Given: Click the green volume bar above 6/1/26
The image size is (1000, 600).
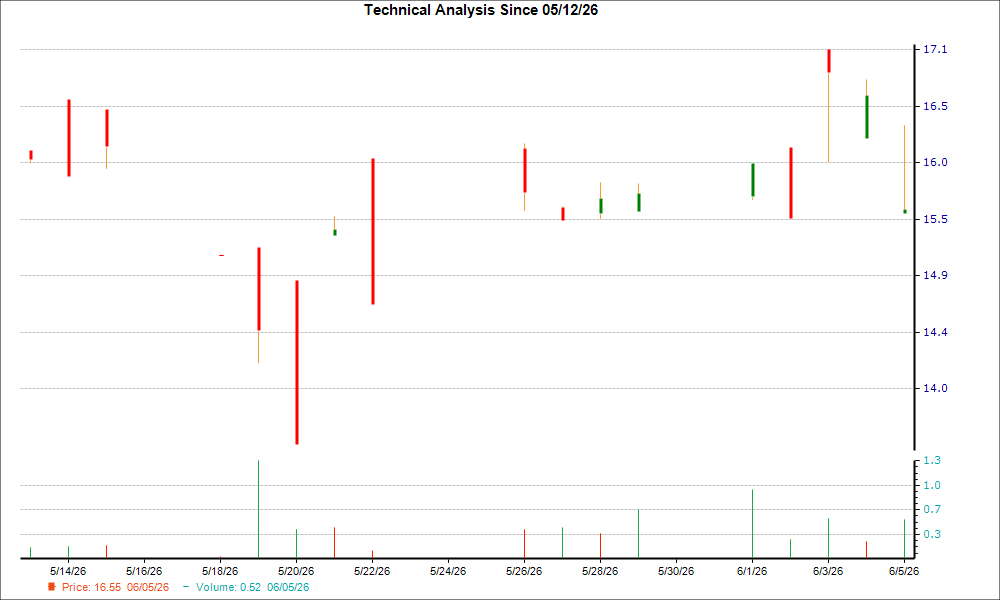Looking at the screenshot, I should click(753, 523).
